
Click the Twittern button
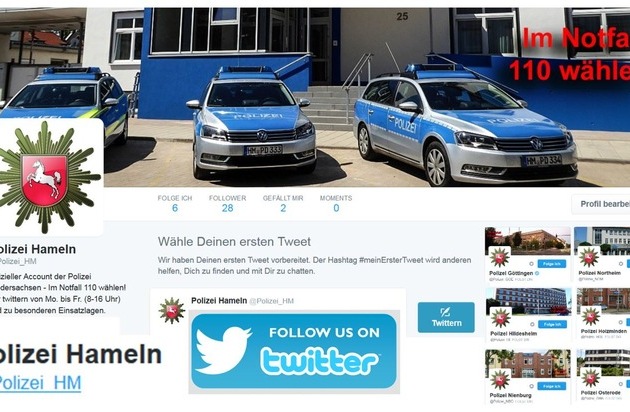[x=446, y=317]
